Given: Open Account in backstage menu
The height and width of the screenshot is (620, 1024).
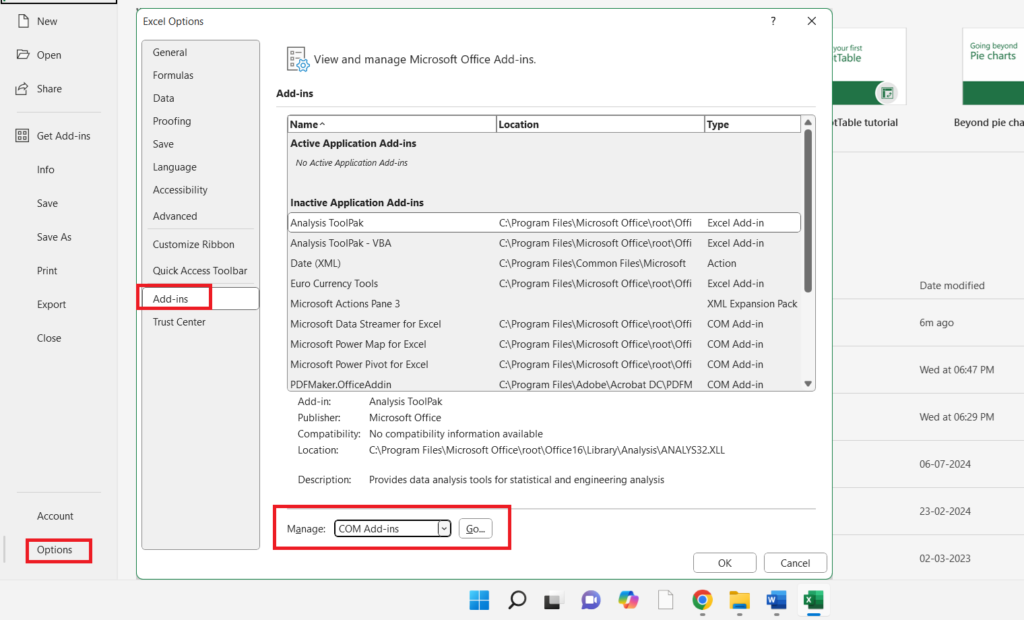Looking at the screenshot, I should (55, 516).
